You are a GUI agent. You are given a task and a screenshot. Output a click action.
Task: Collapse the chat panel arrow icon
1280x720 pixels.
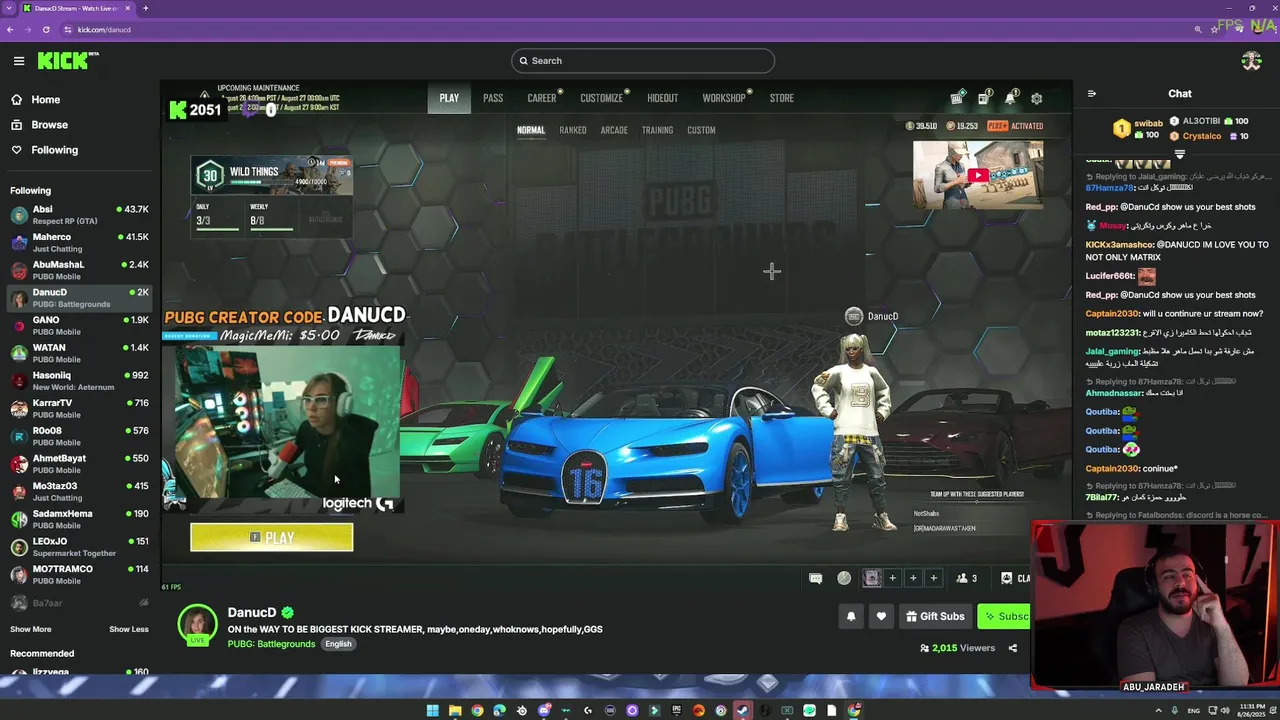coord(1091,94)
